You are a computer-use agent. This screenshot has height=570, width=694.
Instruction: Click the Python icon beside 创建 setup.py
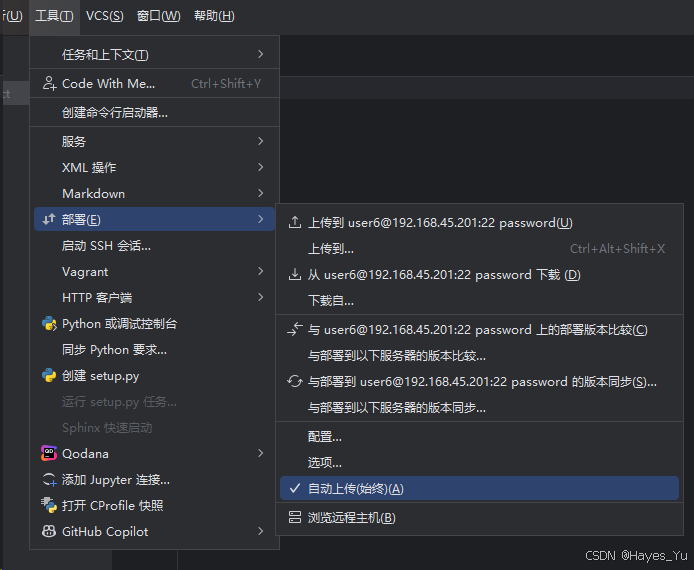click(x=49, y=376)
